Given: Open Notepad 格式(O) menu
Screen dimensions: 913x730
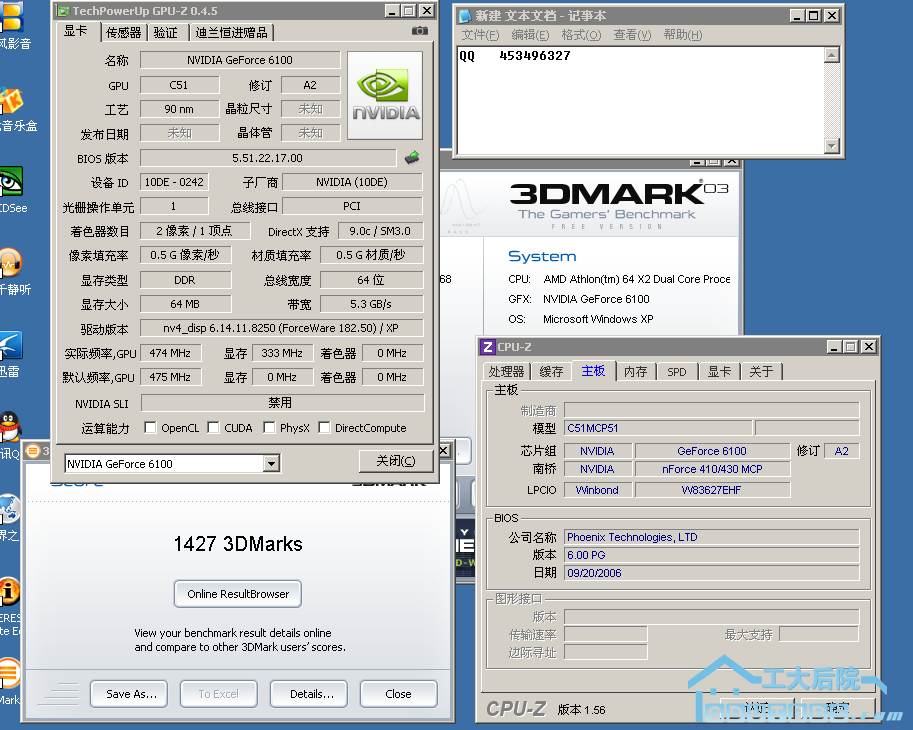Looking at the screenshot, I should click(x=581, y=35).
